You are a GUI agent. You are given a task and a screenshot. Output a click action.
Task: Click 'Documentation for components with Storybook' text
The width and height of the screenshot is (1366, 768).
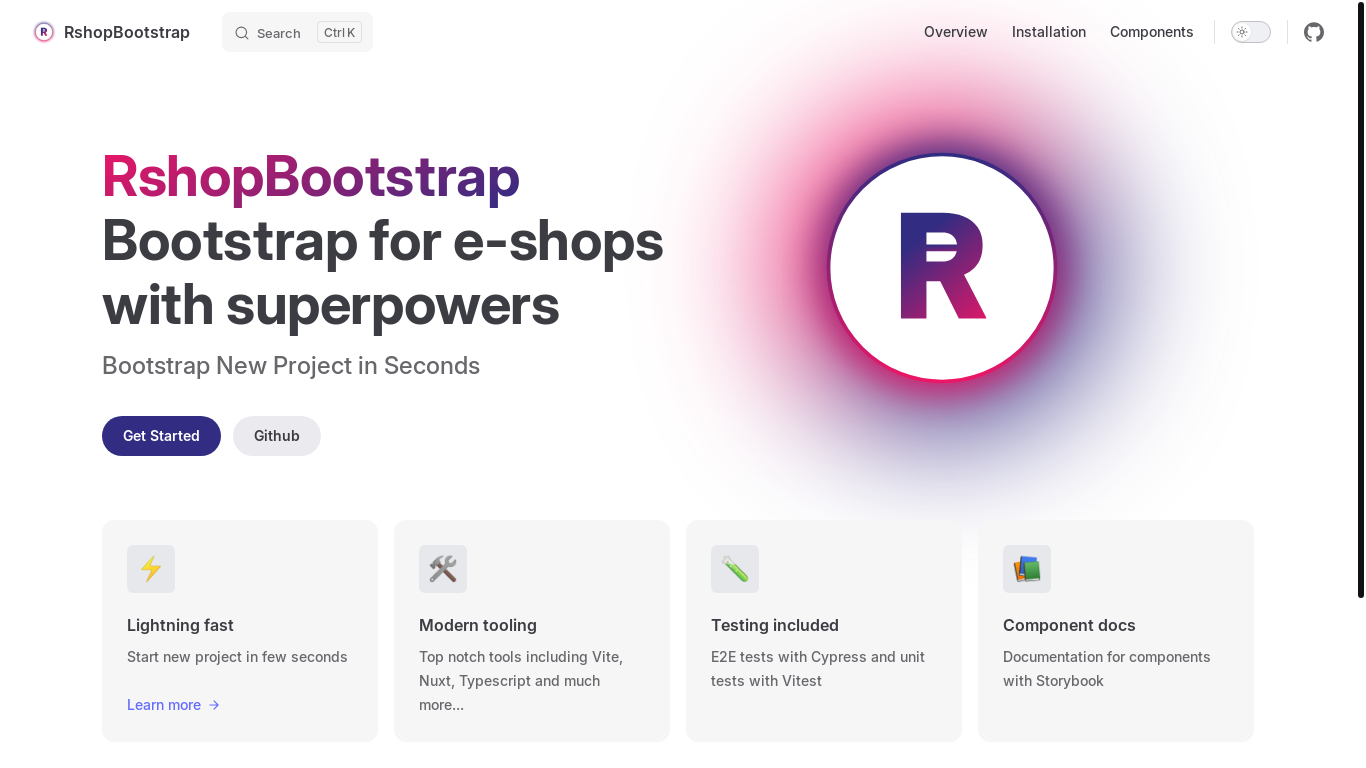tap(1107, 669)
